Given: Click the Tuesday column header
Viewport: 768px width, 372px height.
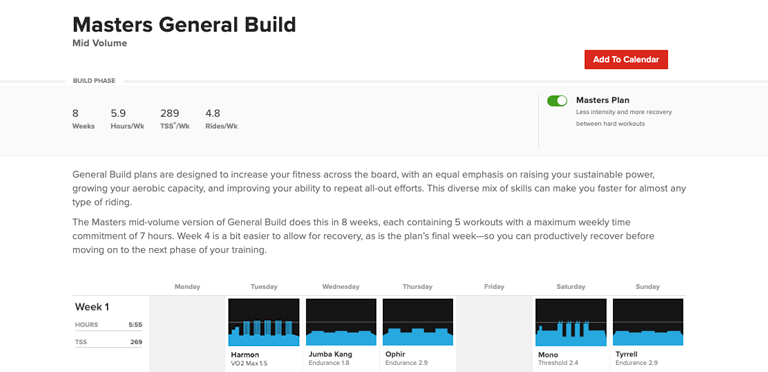Looking at the screenshot, I should [264, 287].
